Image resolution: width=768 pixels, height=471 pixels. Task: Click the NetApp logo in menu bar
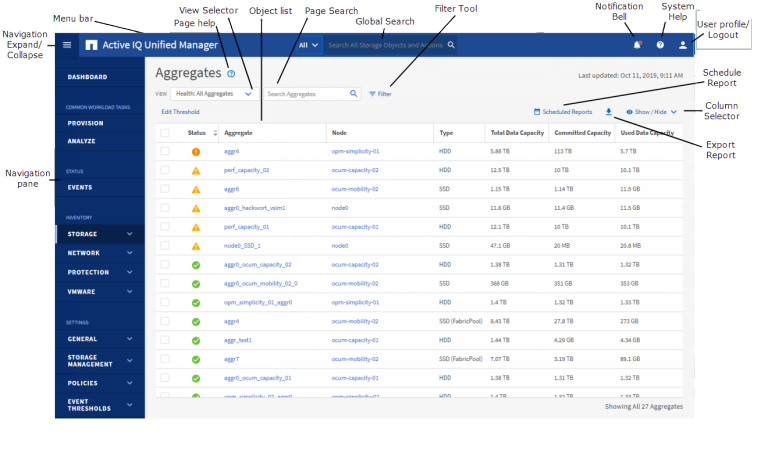click(91, 45)
